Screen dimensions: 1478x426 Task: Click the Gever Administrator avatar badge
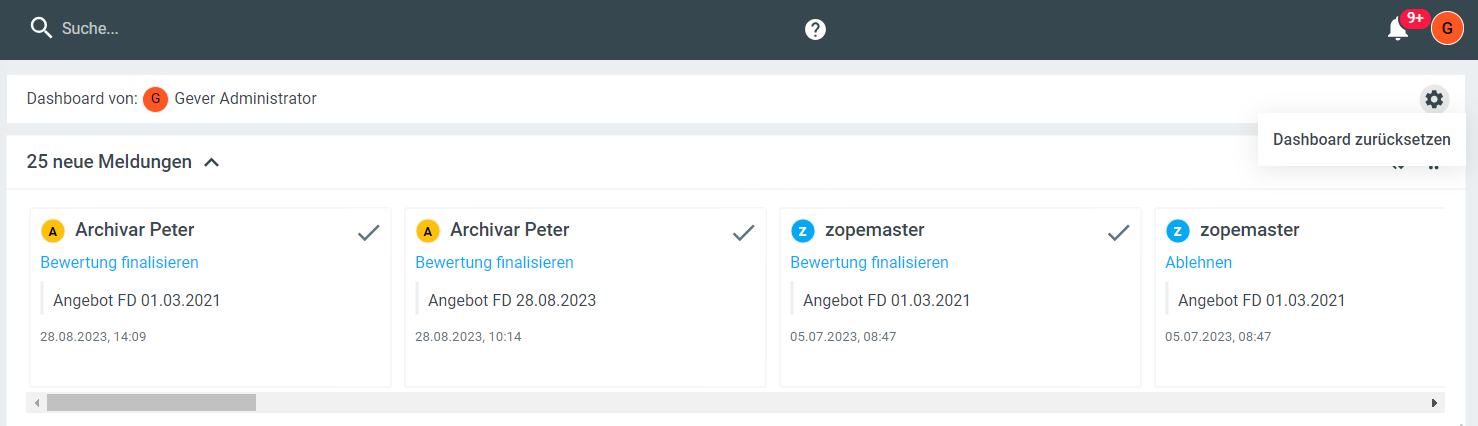(x=155, y=99)
